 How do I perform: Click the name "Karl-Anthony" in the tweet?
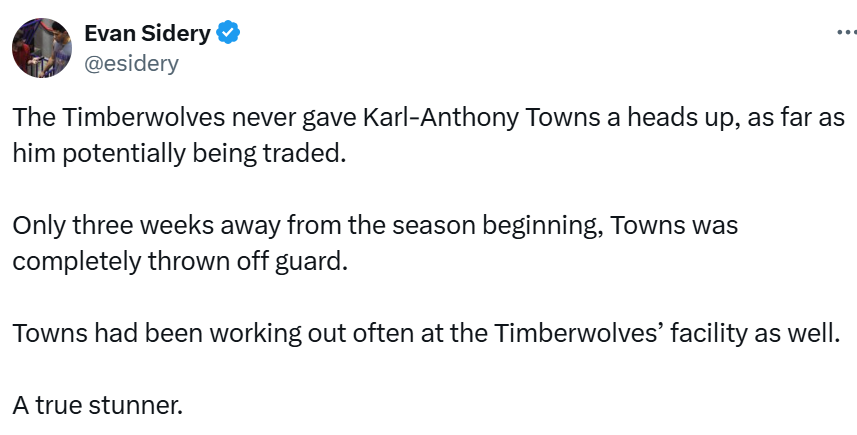click(x=441, y=117)
